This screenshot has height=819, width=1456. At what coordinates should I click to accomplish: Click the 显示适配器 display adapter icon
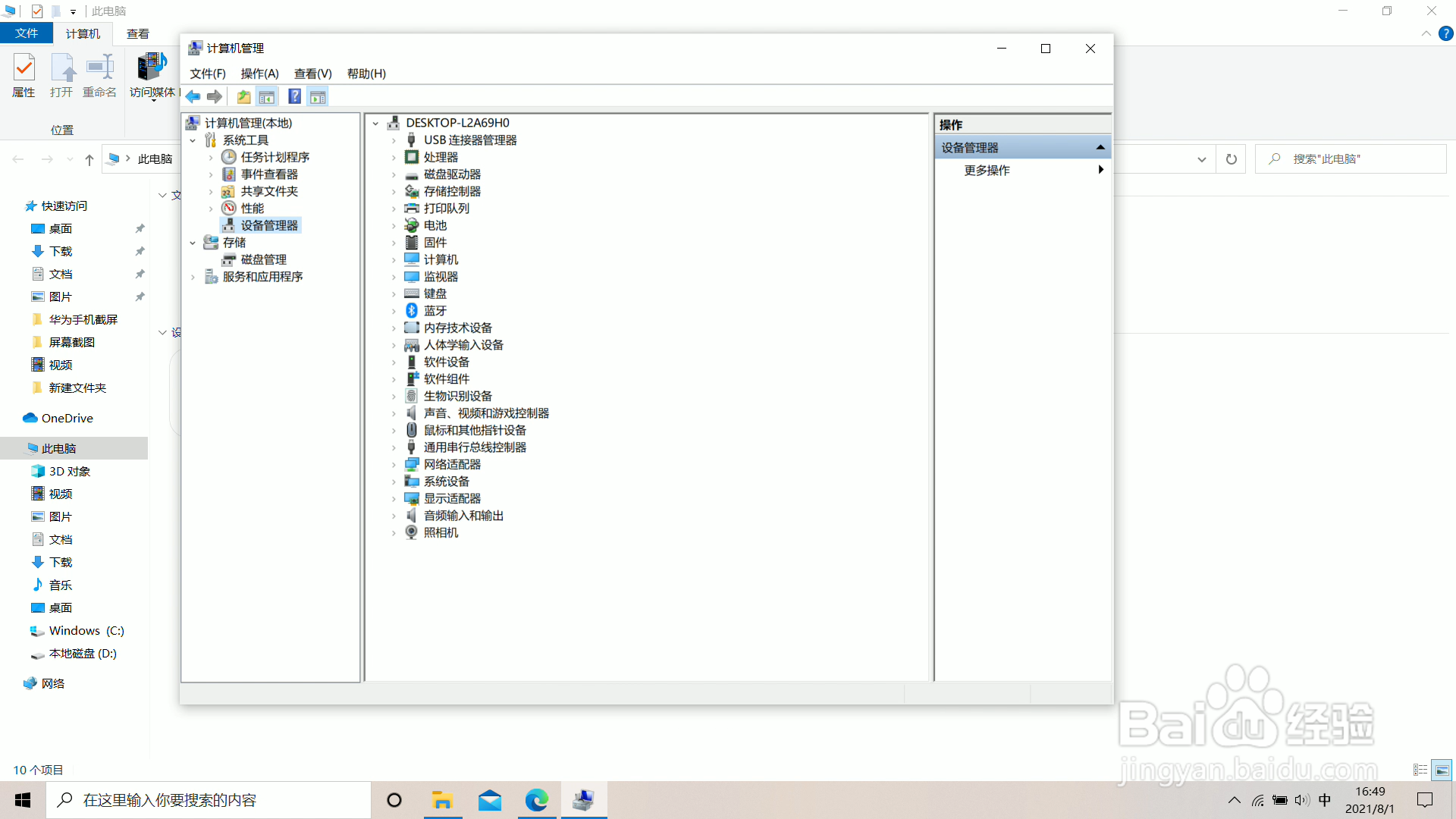tap(412, 498)
